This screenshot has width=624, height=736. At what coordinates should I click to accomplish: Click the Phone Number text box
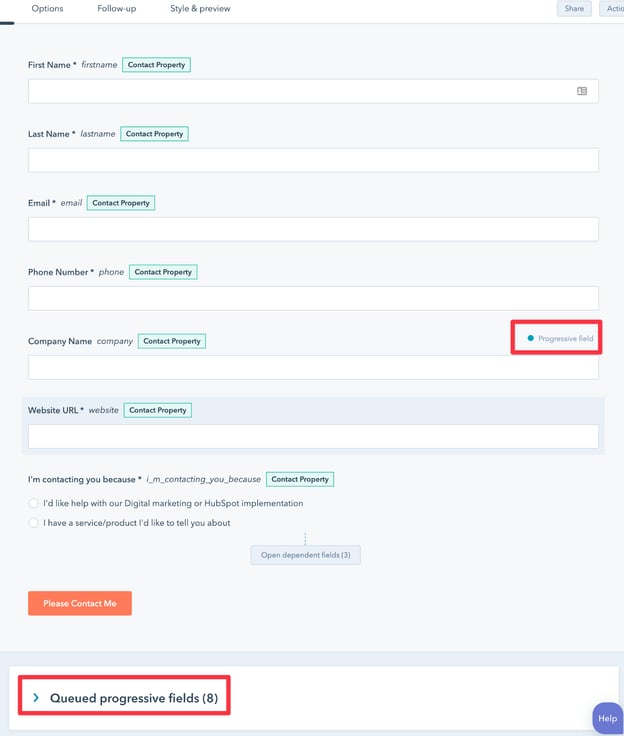(313, 298)
